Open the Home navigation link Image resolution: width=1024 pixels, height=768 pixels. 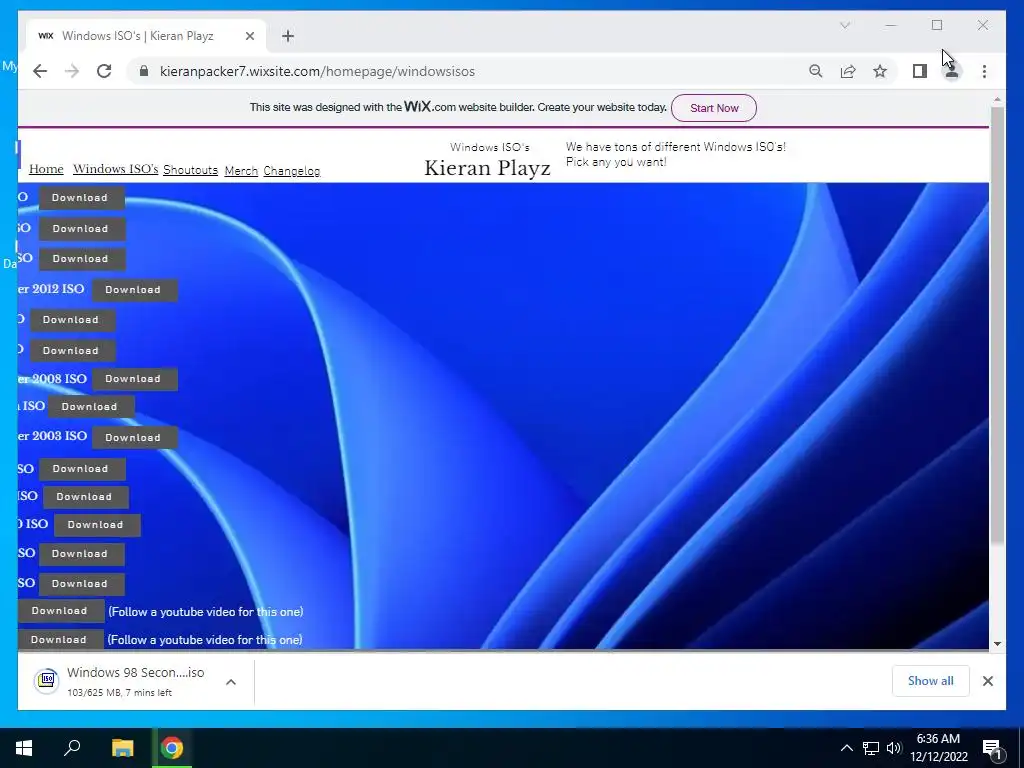(46, 169)
